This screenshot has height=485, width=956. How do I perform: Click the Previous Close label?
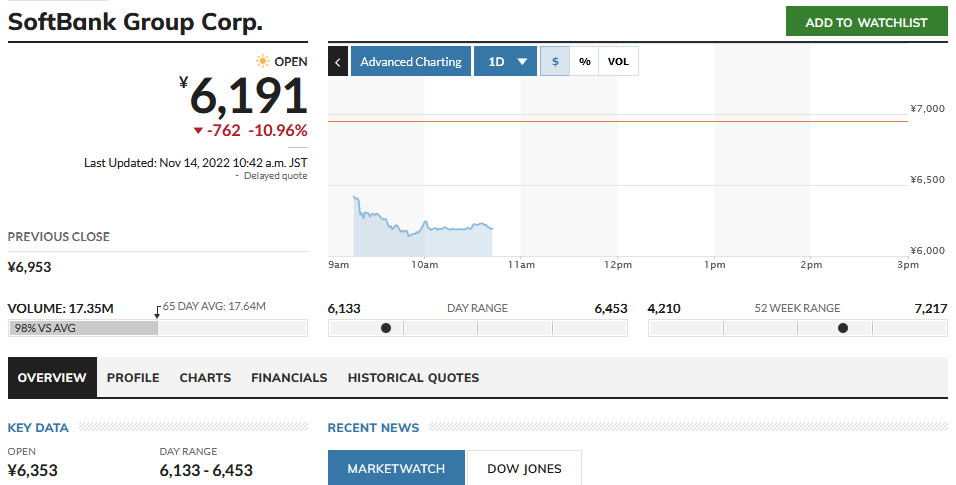(x=59, y=237)
